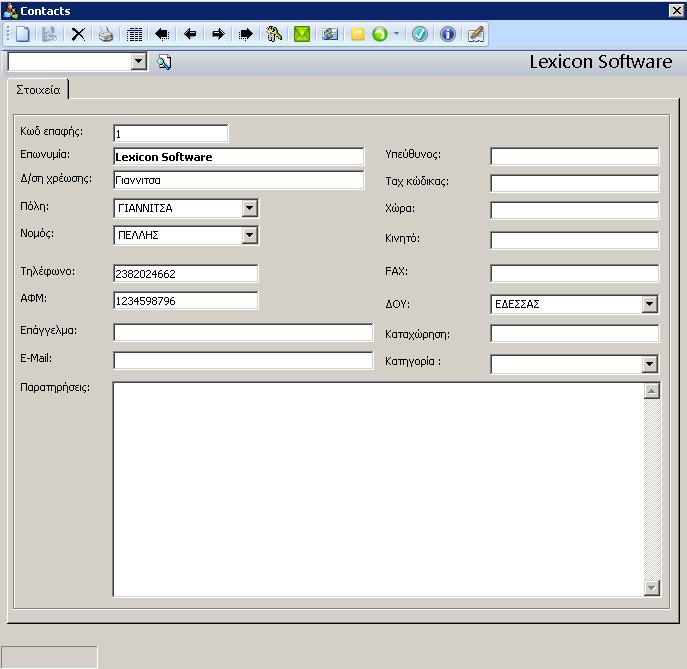Click the notes scrollbar up arrow
The width and height of the screenshot is (687, 669).
(x=652, y=391)
